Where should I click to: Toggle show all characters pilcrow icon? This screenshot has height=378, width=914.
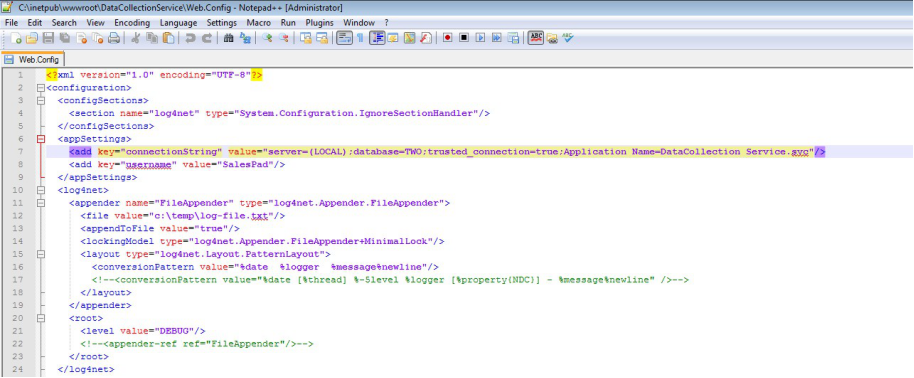click(360, 38)
